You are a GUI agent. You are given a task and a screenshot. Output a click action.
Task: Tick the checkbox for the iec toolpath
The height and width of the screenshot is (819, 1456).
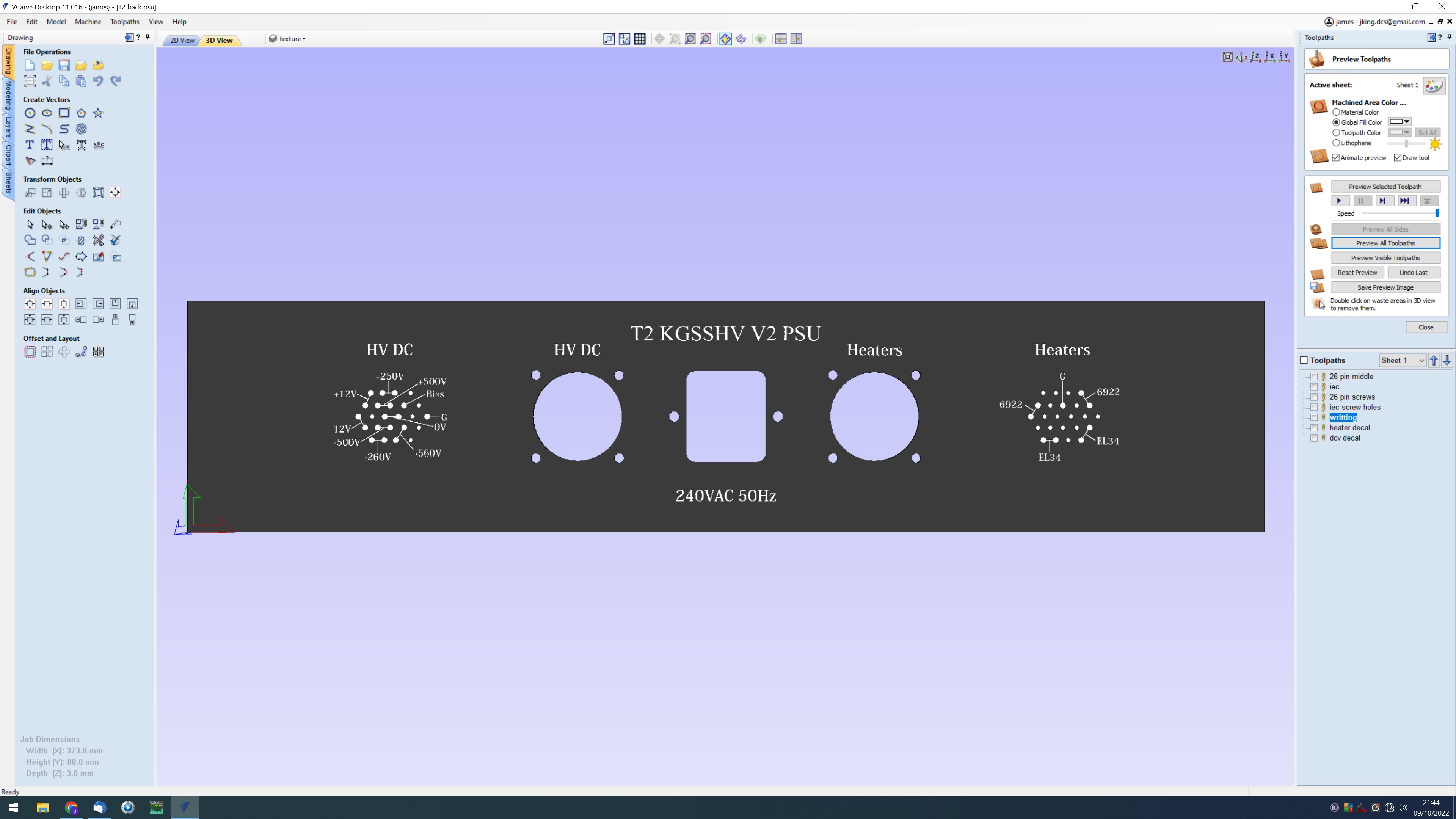click(x=1313, y=387)
